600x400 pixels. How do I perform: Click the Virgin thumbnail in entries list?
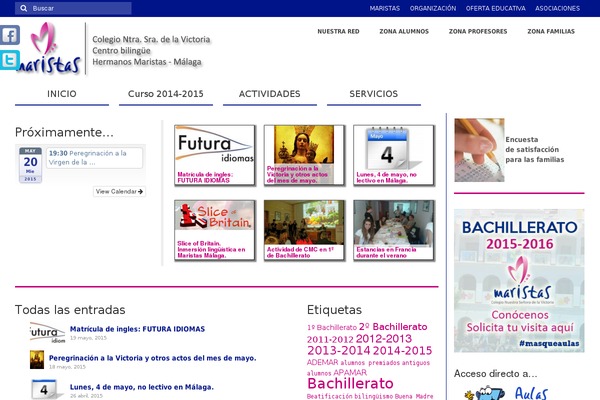(x=37, y=360)
